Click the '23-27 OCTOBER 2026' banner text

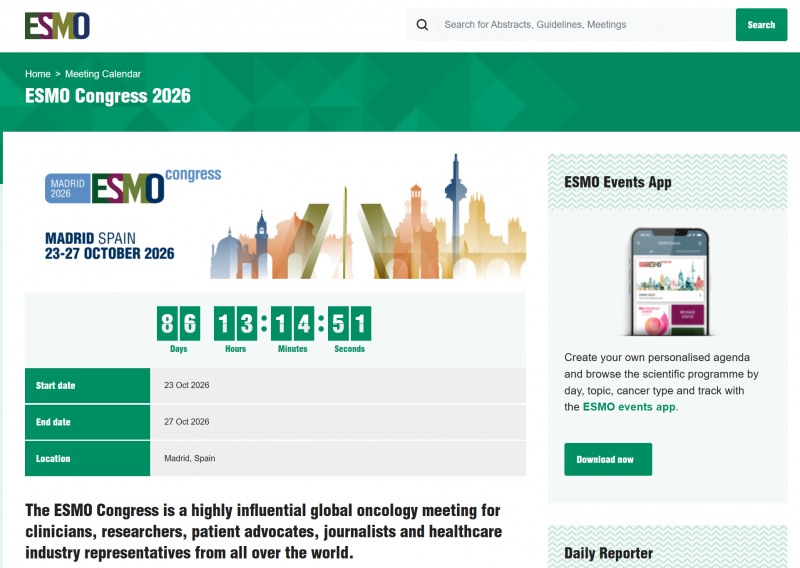tap(110, 254)
